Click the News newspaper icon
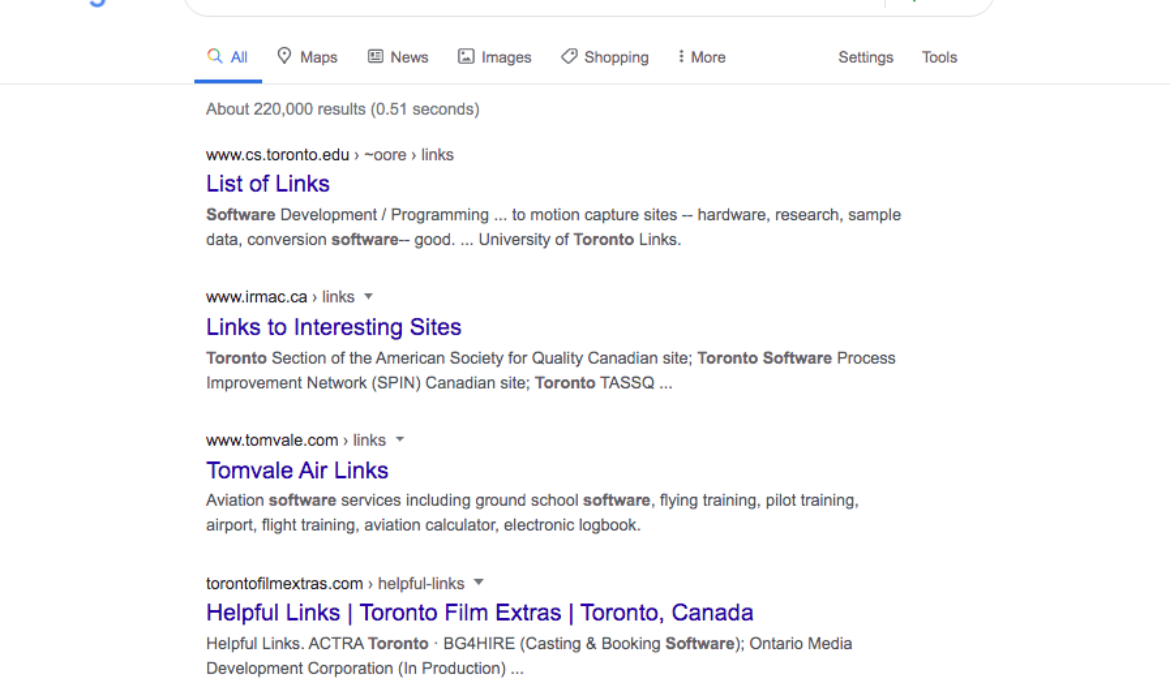 pos(375,56)
